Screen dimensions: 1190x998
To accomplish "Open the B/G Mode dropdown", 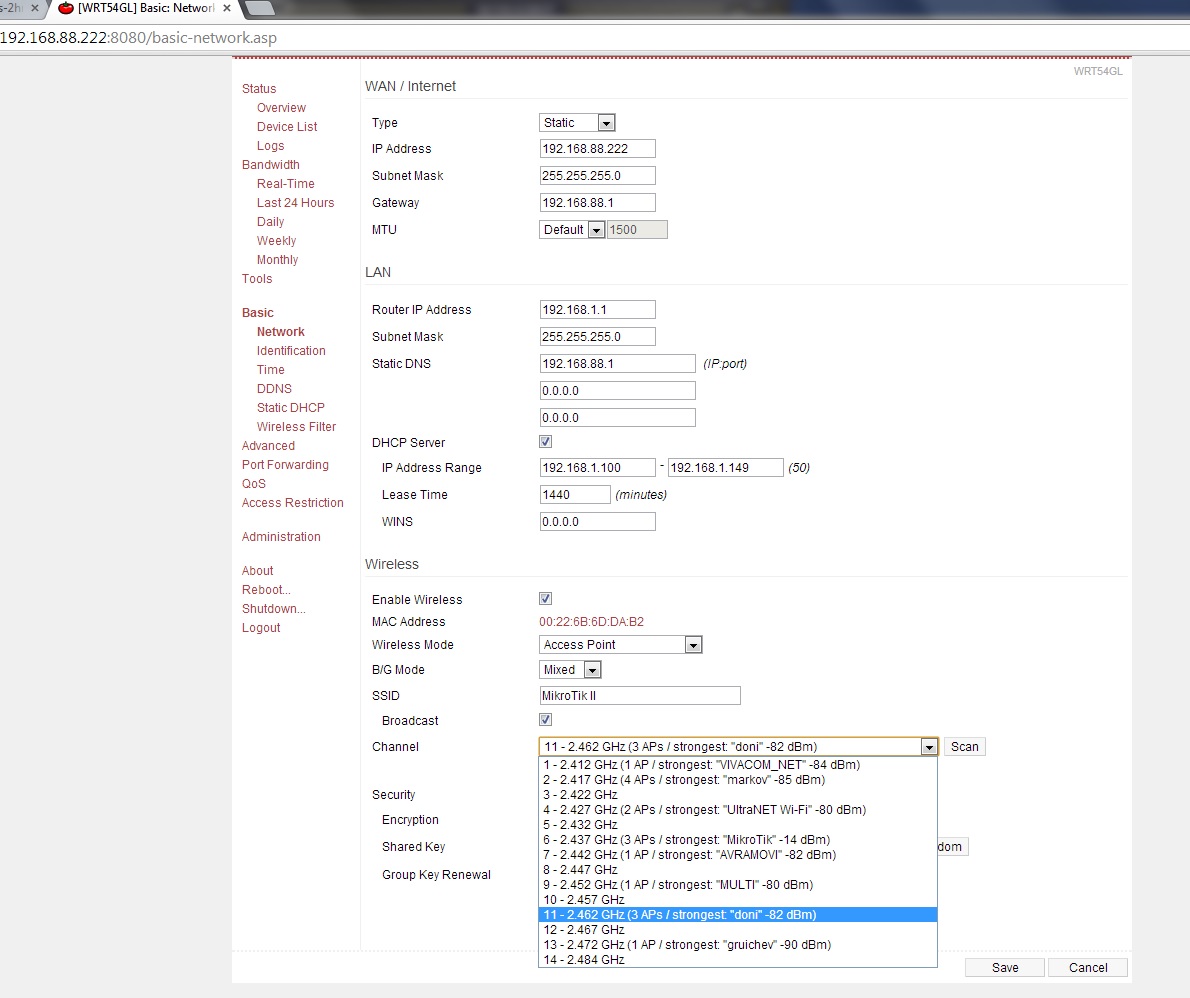I will click(570, 670).
